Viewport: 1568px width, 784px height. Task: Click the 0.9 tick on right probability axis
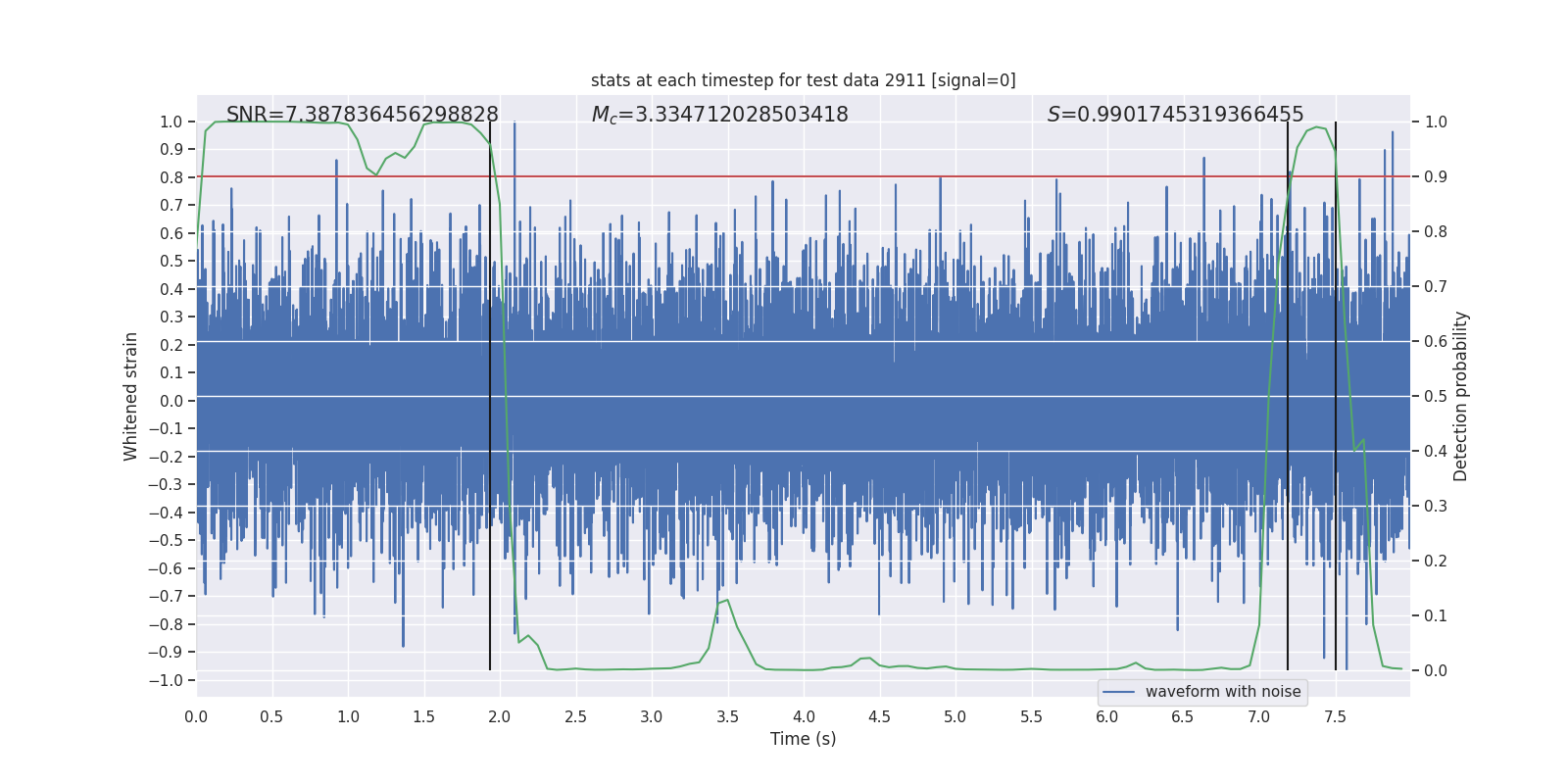point(1436,177)
